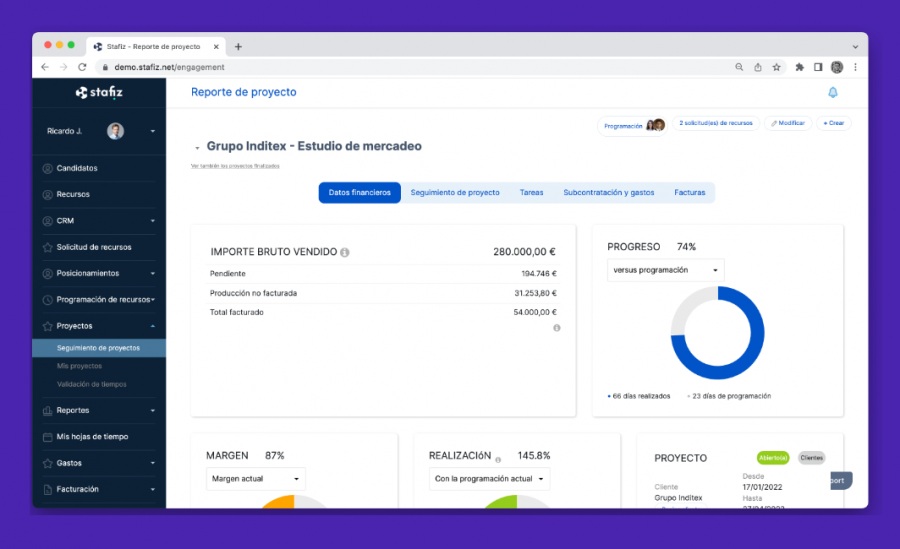Click the Gastos sidebar icon

coord(48,463)
